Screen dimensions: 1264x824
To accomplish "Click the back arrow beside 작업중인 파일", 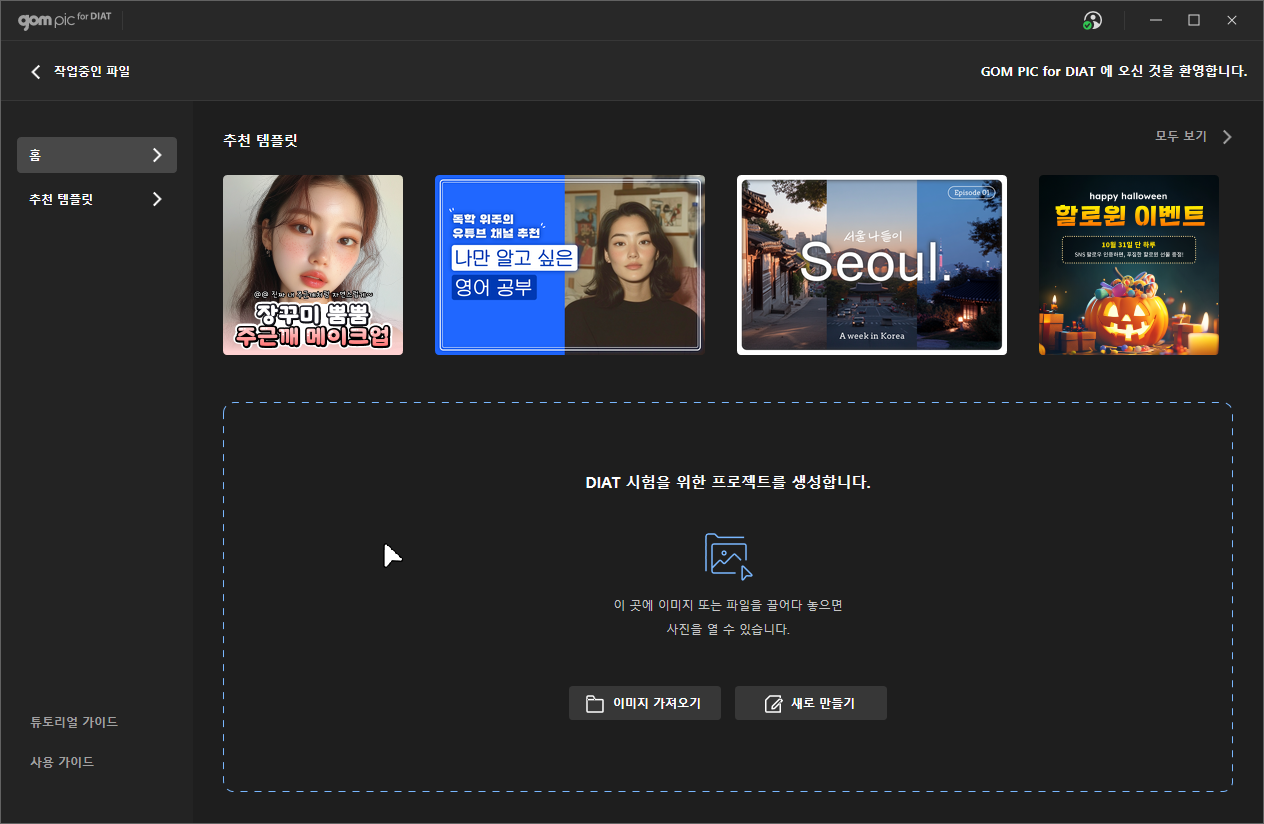I will click(x=36, y=71).
